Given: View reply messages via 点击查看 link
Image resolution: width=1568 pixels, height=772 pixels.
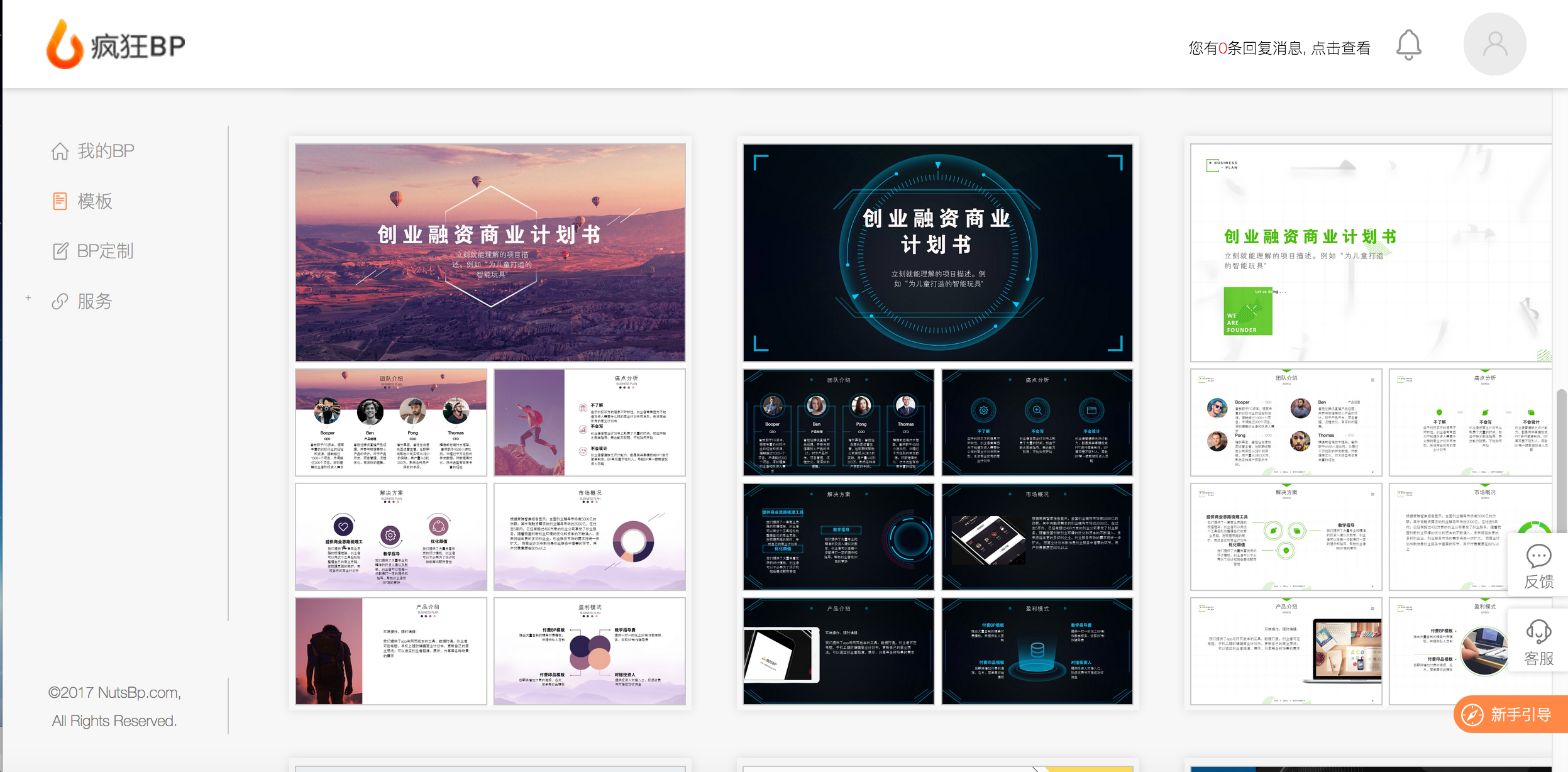Looking at the screenshot, I should coord(1340,48).
